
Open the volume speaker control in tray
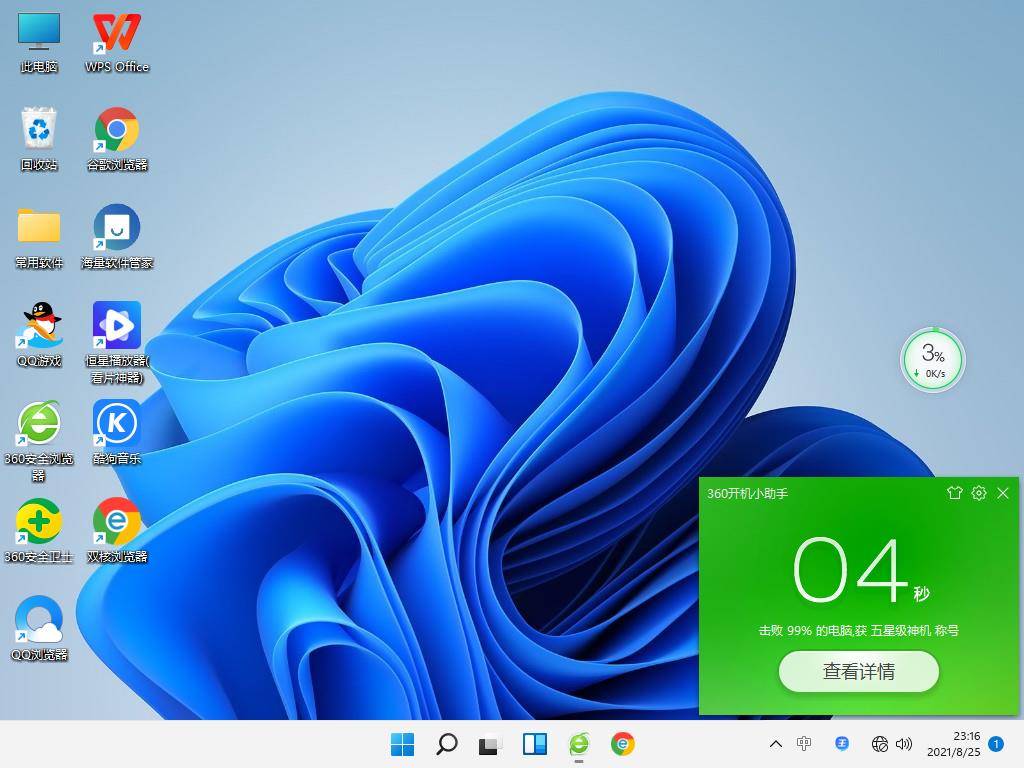(905, 744)
